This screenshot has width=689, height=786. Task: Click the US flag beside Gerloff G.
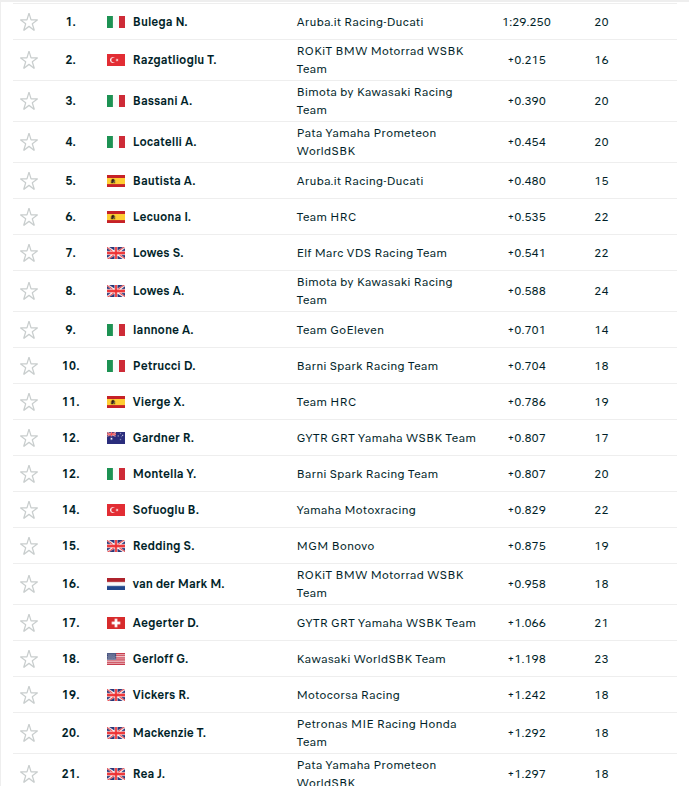(x=116, y=659)
